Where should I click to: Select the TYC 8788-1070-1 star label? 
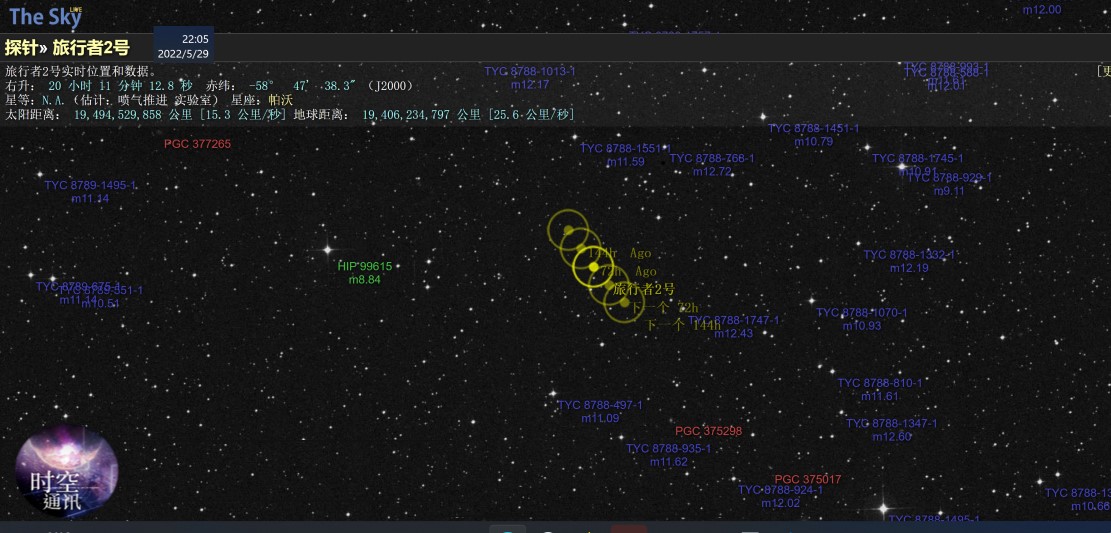coord(862,313)
